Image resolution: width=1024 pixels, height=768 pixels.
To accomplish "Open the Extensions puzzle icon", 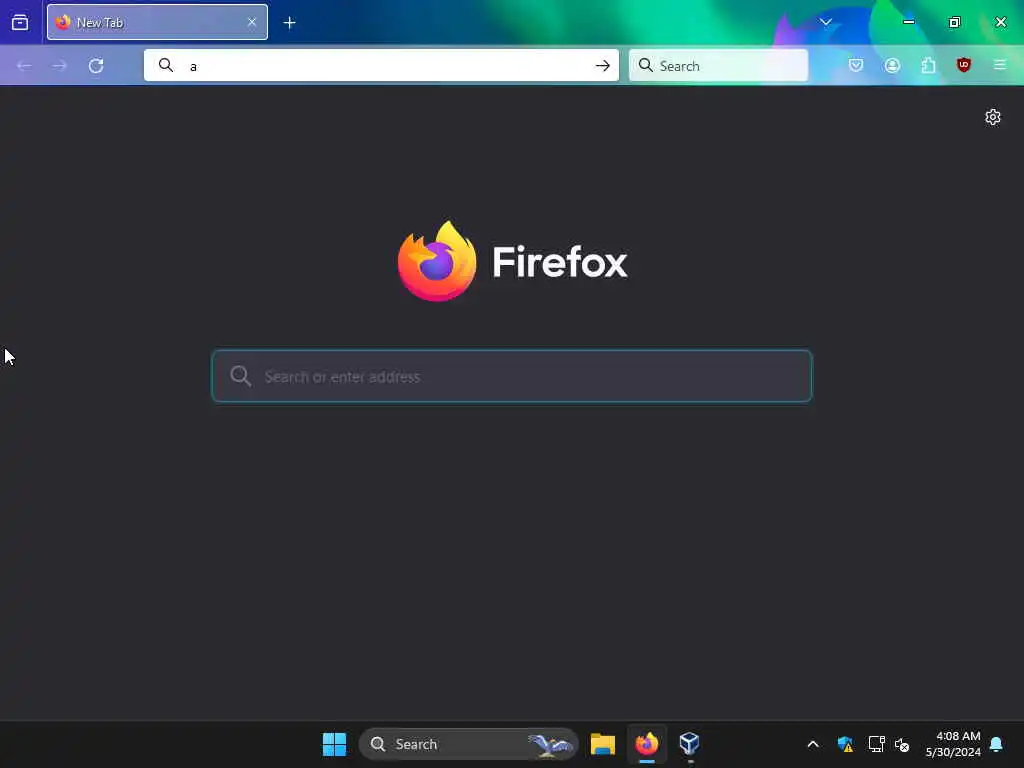I will point(928,65).
